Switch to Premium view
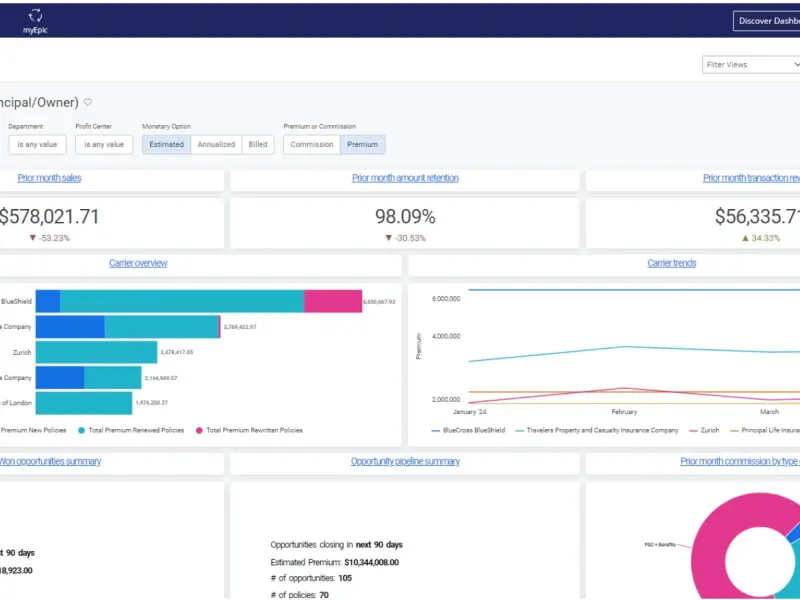 362,144
